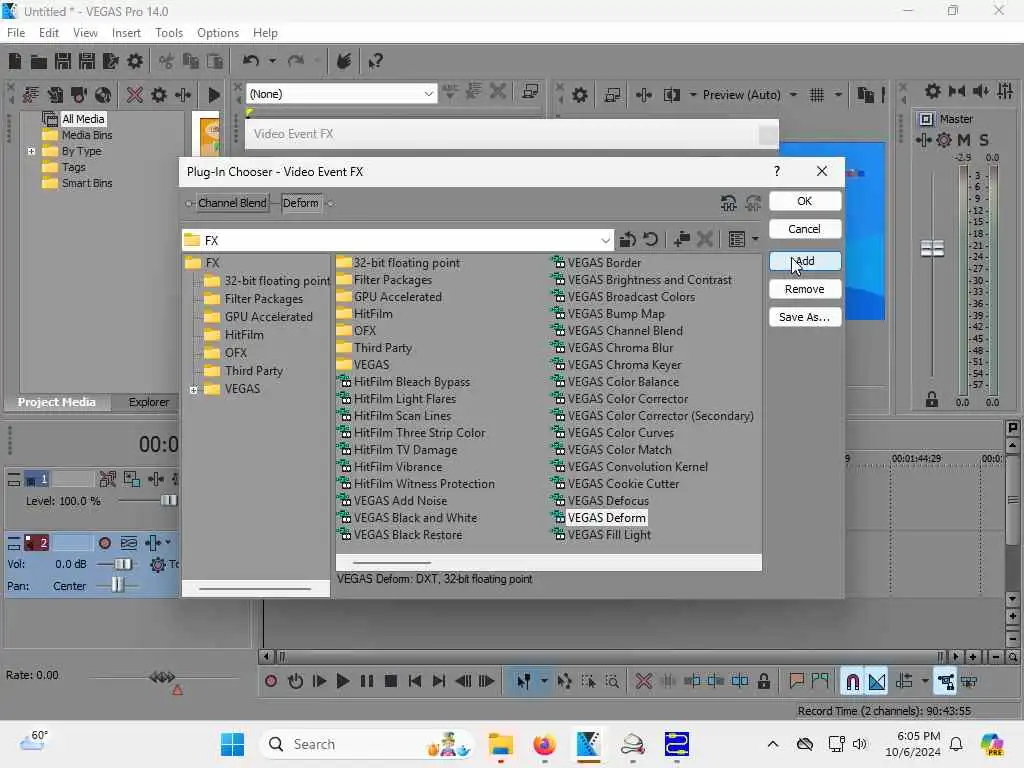This screenshot has height=768, width=1024.
Task: Click the Views list icon in Plug-In Chooser
Action: 736,240
